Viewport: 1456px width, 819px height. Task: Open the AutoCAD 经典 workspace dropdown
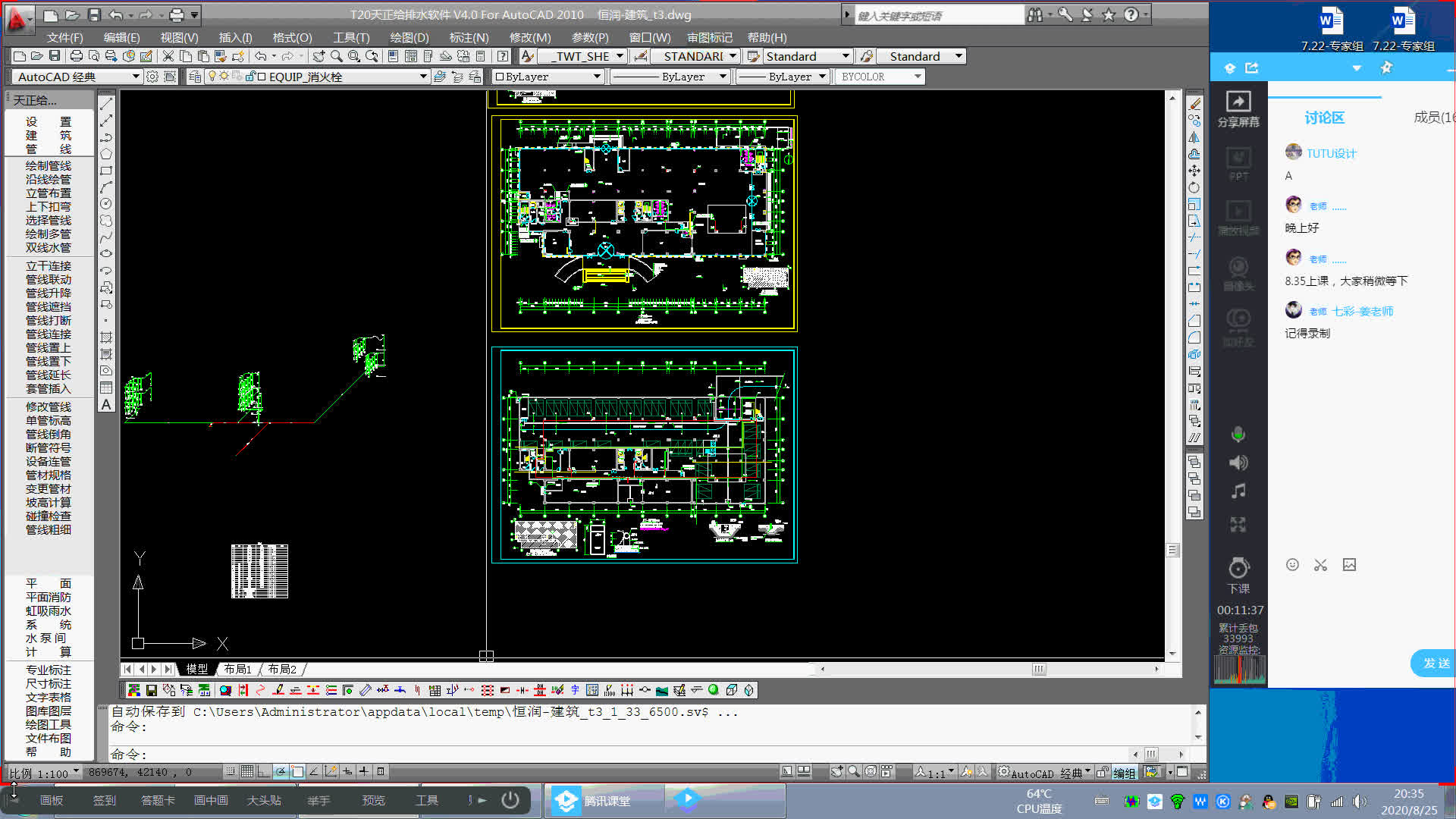pyautogui.click(x=136, y=77)
